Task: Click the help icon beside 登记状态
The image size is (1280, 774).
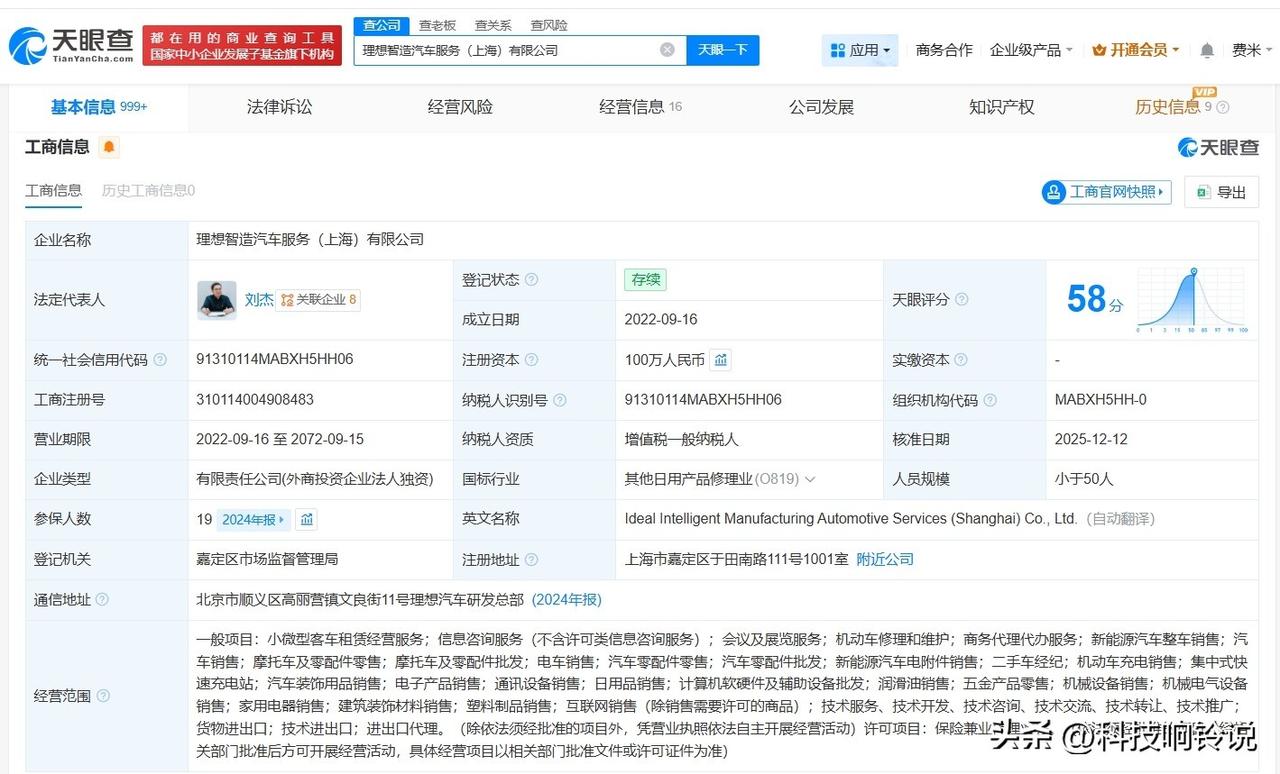Action: (531, 280)
